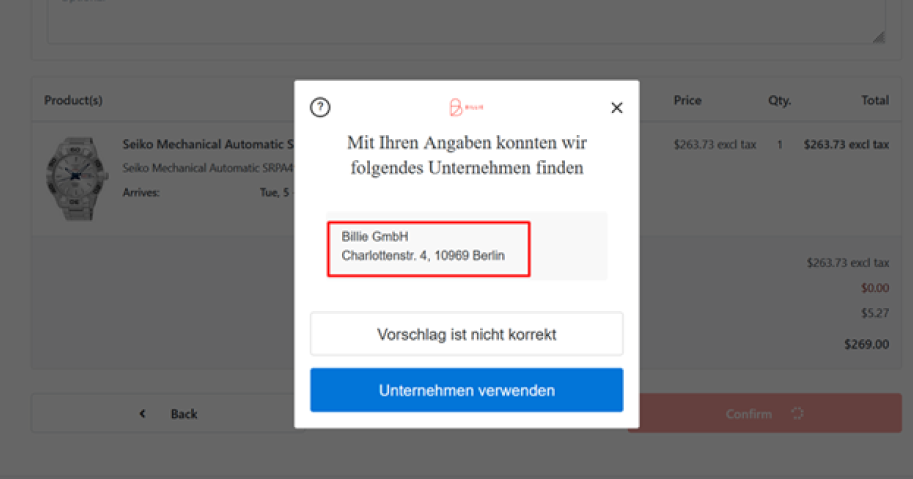This screenshot has width=913, height=479.
Task: Click the Charlottenstr. 4 address line
Action: (423, 256)
